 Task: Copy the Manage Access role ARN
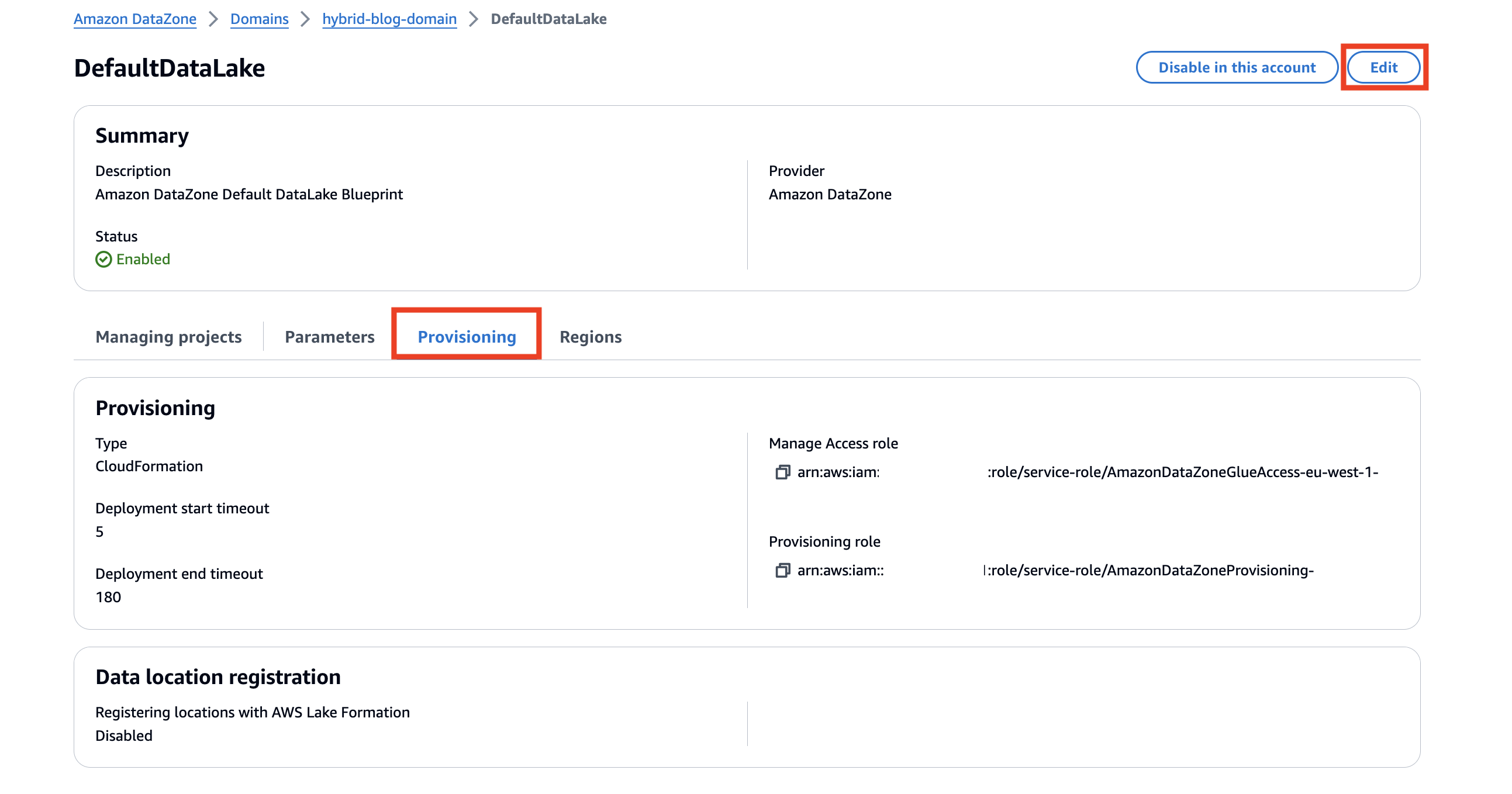tap(782, 472)
